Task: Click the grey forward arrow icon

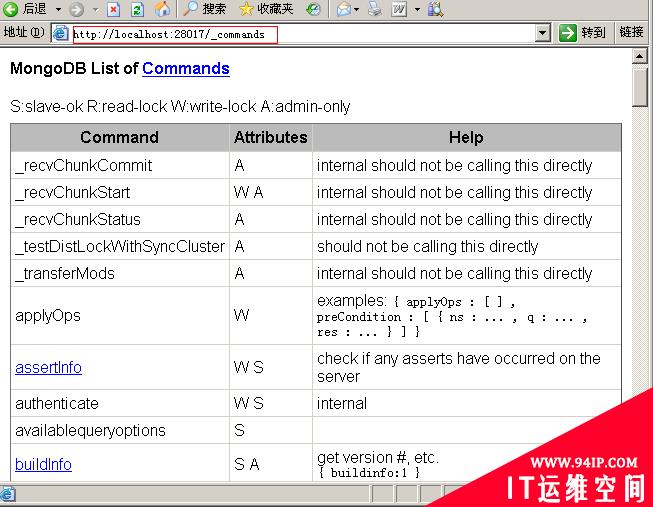Action: 77,9
